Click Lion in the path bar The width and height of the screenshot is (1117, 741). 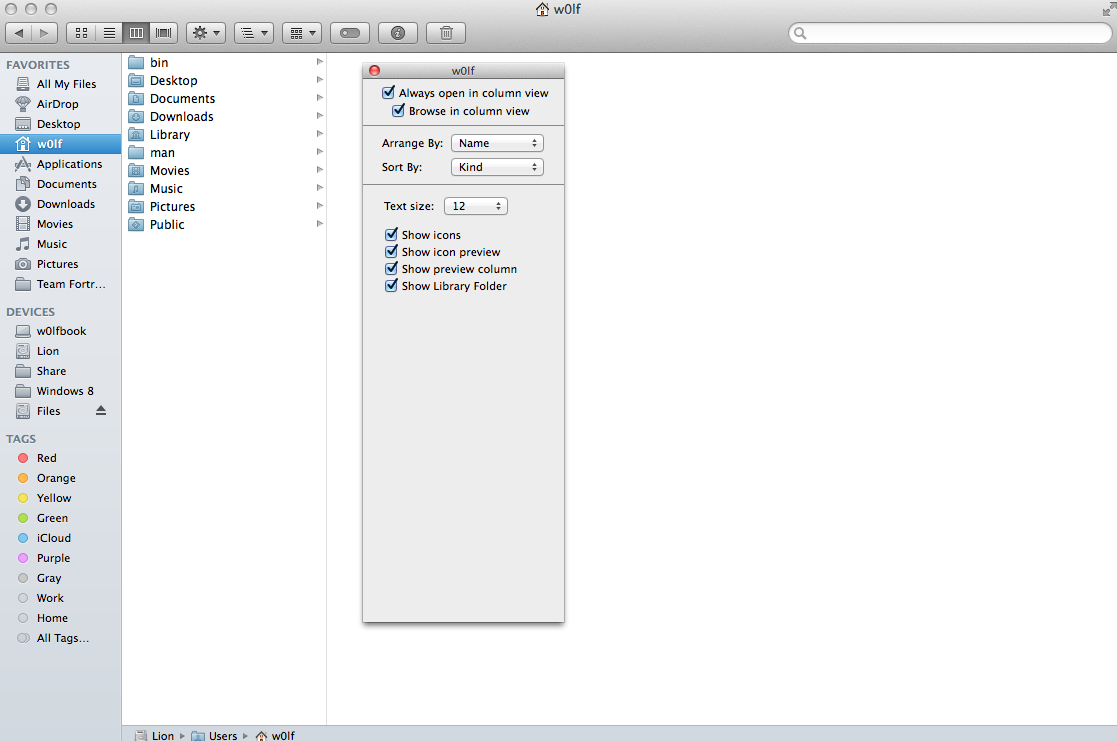click(155, 735)
